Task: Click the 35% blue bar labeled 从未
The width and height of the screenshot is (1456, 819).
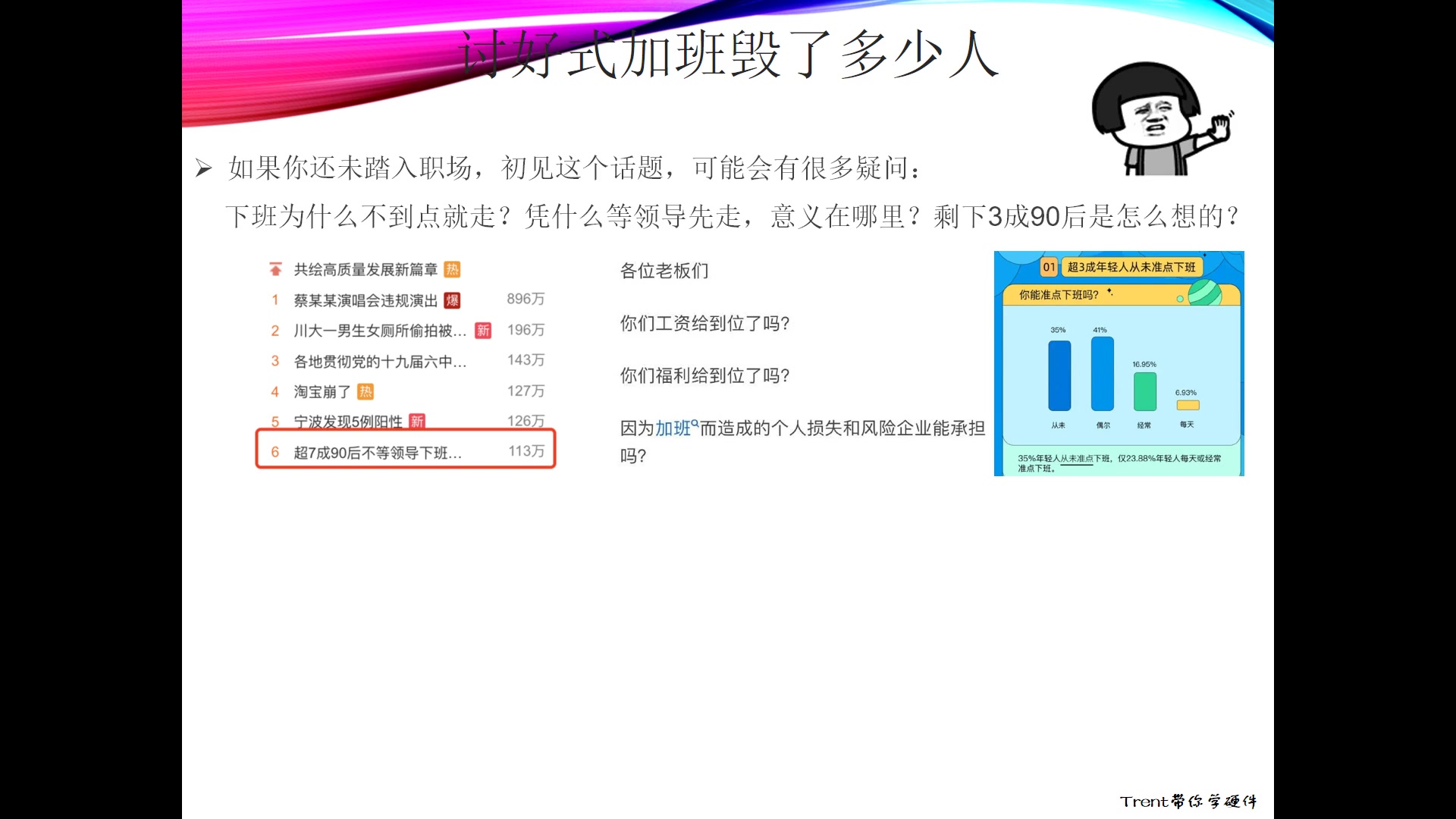Action: (1059, 376)
